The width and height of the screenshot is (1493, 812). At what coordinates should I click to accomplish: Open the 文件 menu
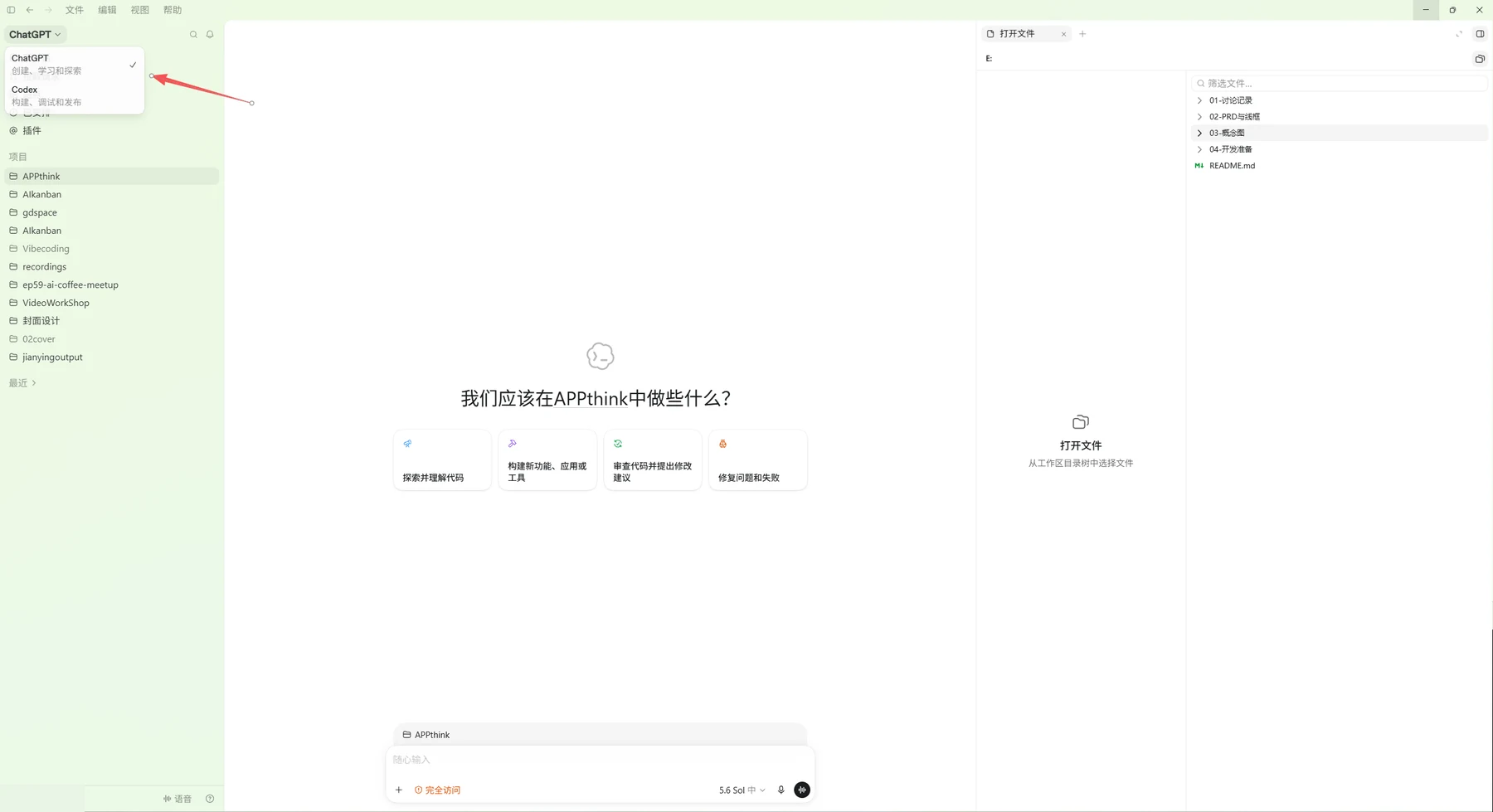pyautogui.click(x=75, y=10)
